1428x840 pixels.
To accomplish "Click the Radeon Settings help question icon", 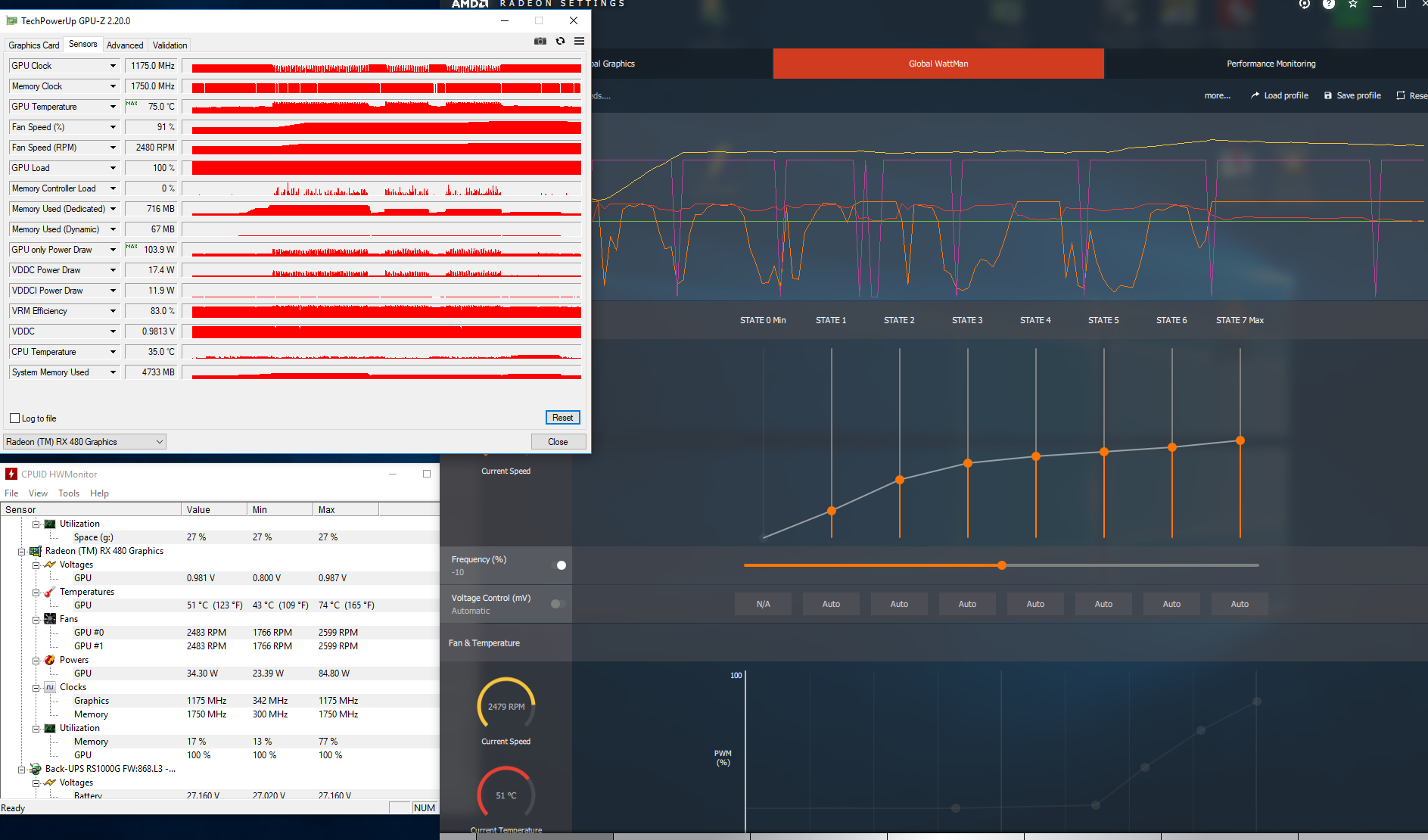I will pos(1328,5).
